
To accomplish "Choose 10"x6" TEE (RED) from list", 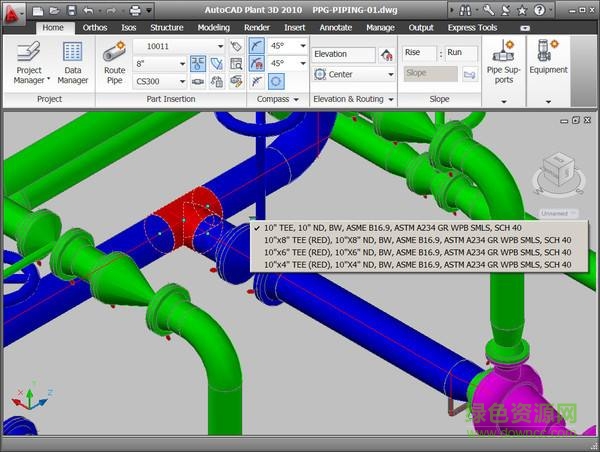I will tap(416, 253).
